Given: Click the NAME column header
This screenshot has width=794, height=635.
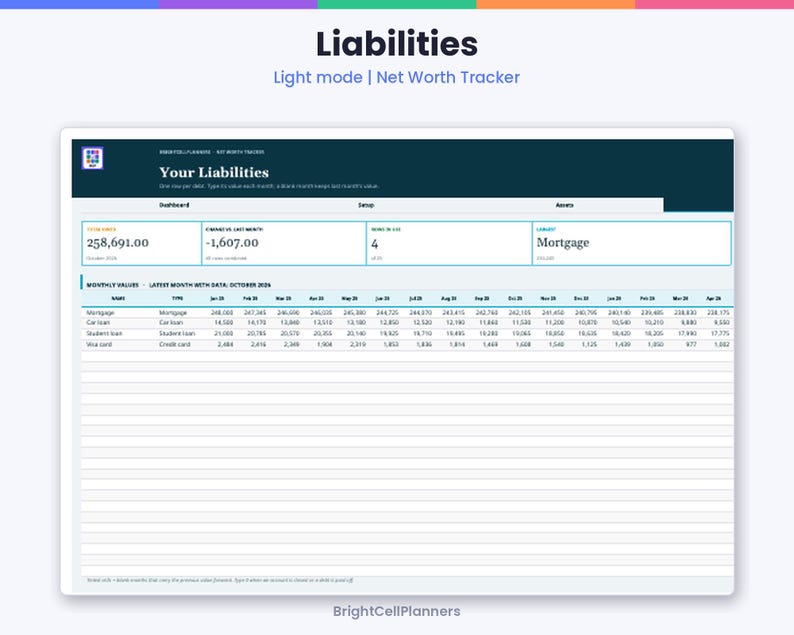Looking at the screenshot, I should tap(117, 299).
